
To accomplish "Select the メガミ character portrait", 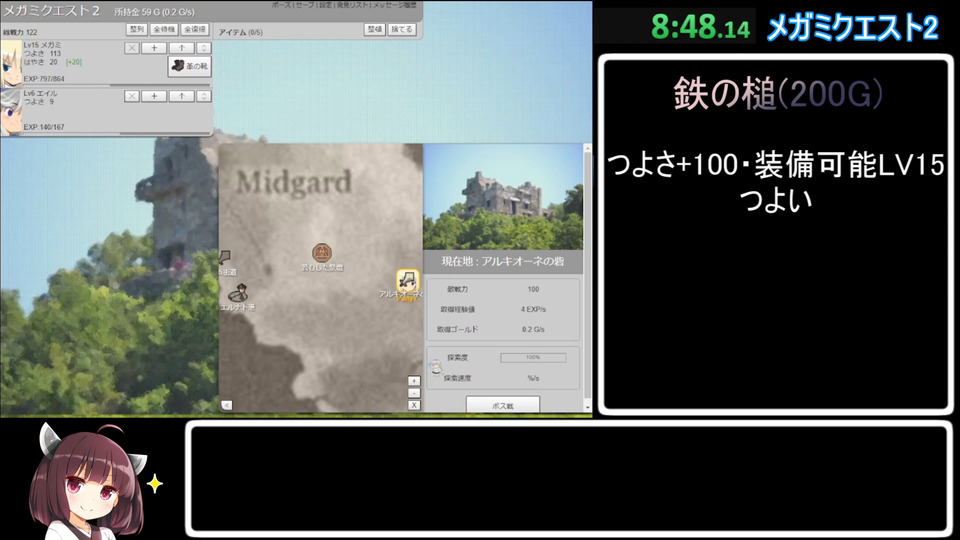I will coord(11,63).
